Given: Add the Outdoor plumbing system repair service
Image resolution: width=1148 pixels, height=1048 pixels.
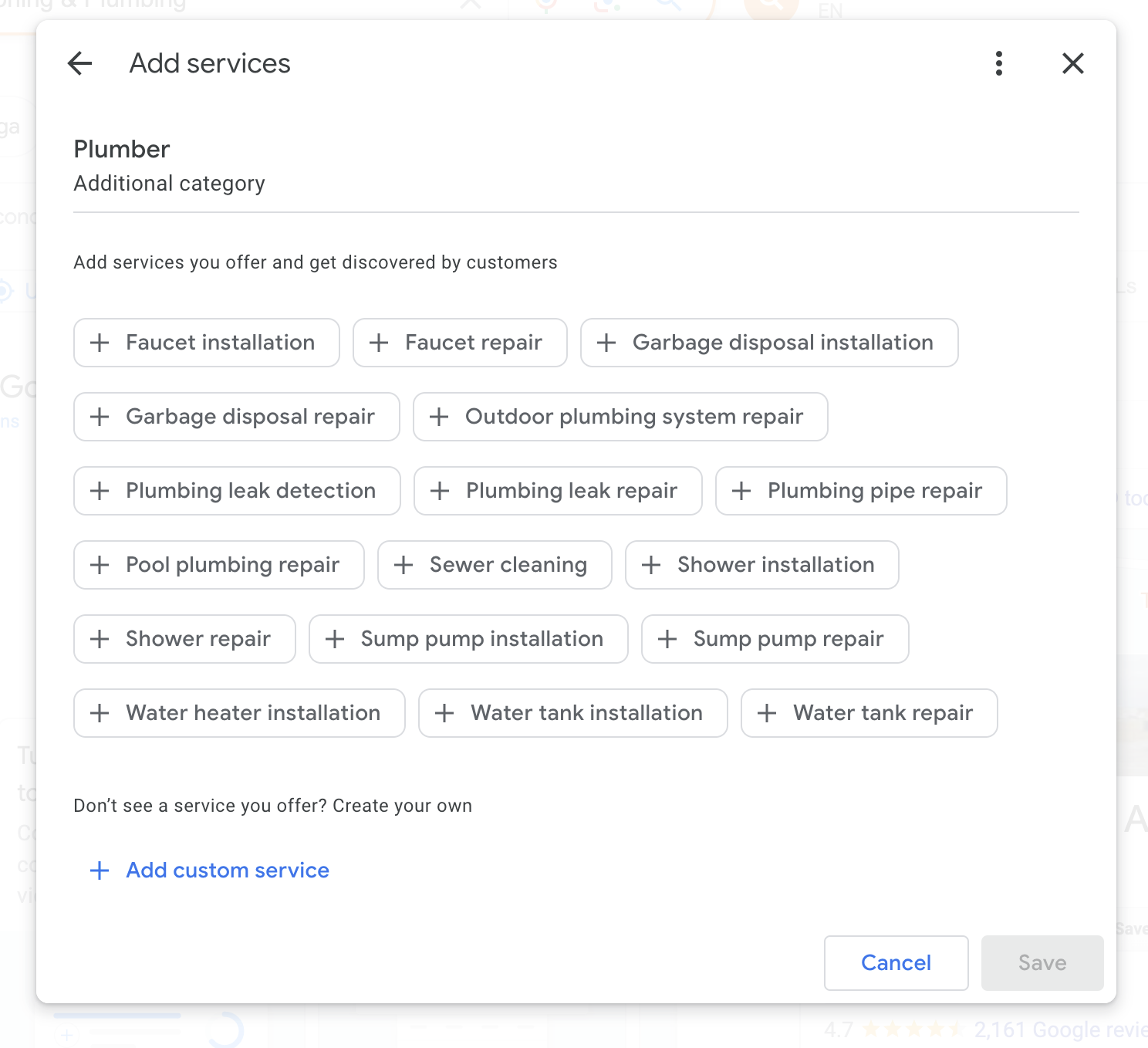Looking at the screenshot, I should click(x=620, y=417).
